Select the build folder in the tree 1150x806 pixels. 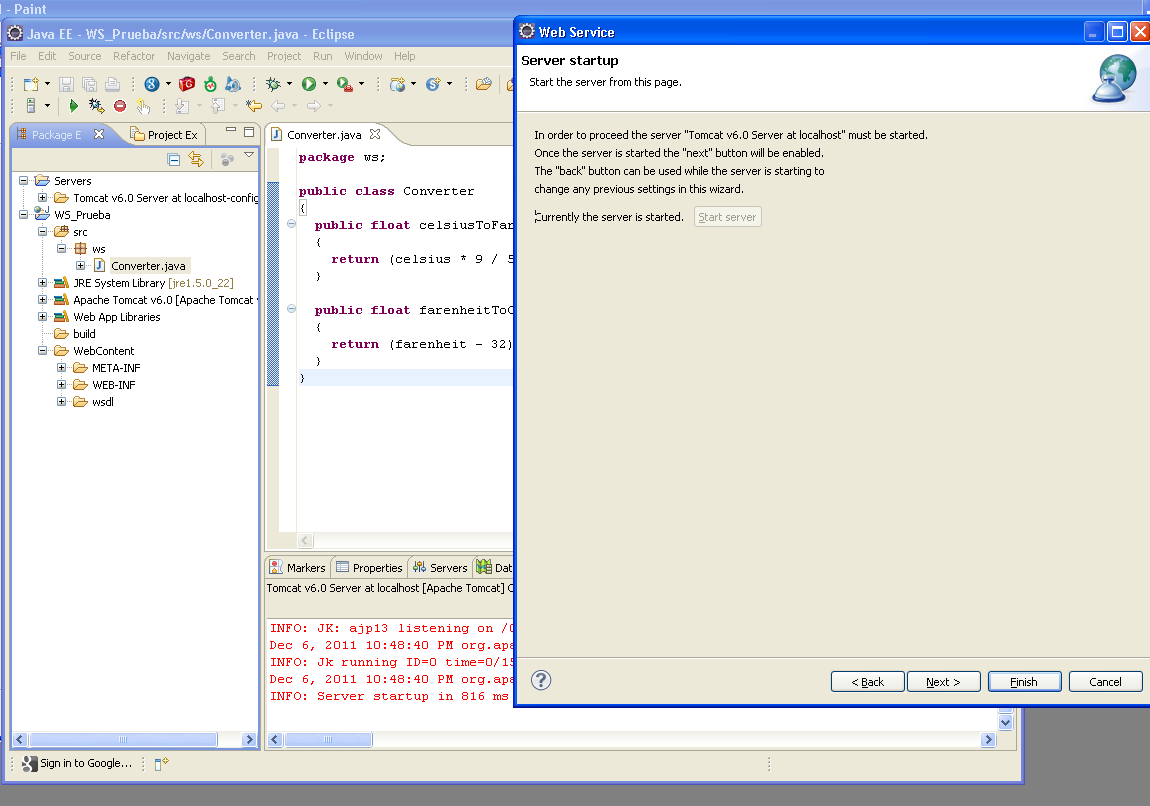(x=84, y=334)
